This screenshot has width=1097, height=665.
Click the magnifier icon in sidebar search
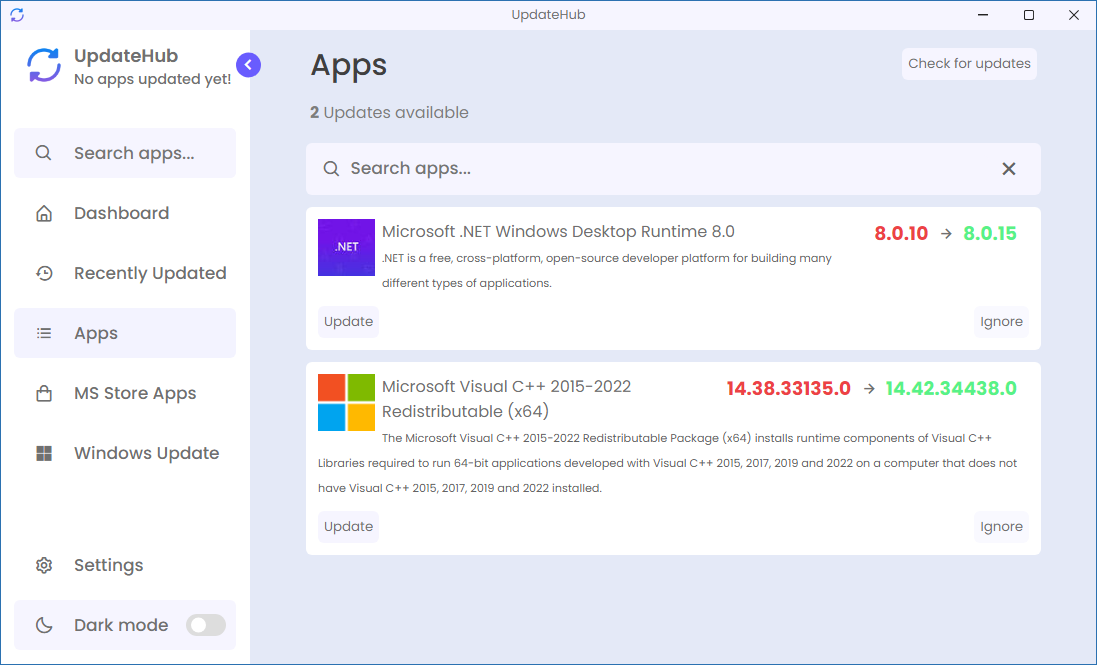pyautogui.click(x=43, y=152)
